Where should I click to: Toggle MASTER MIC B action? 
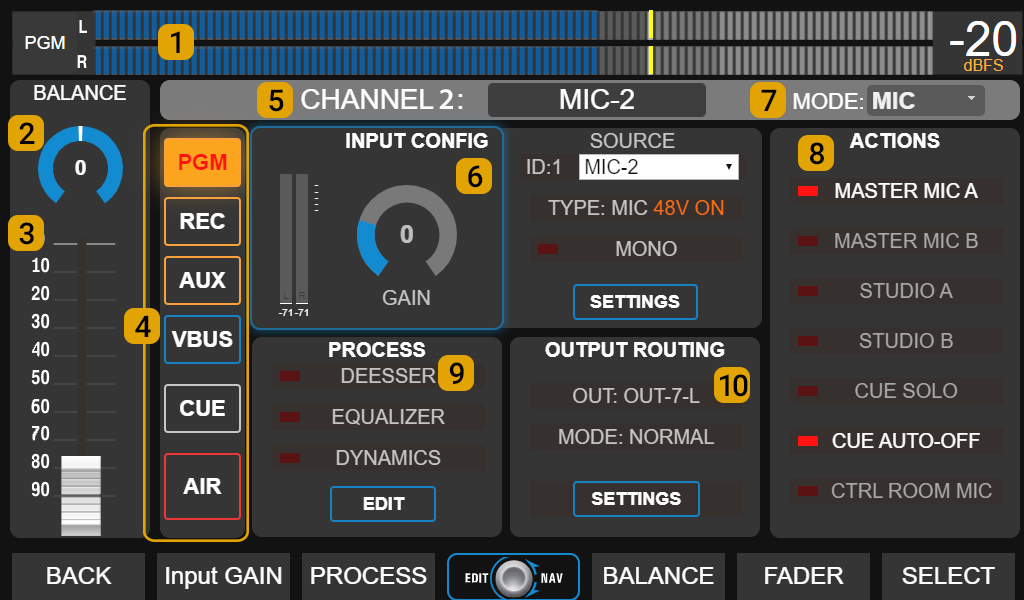896,241
